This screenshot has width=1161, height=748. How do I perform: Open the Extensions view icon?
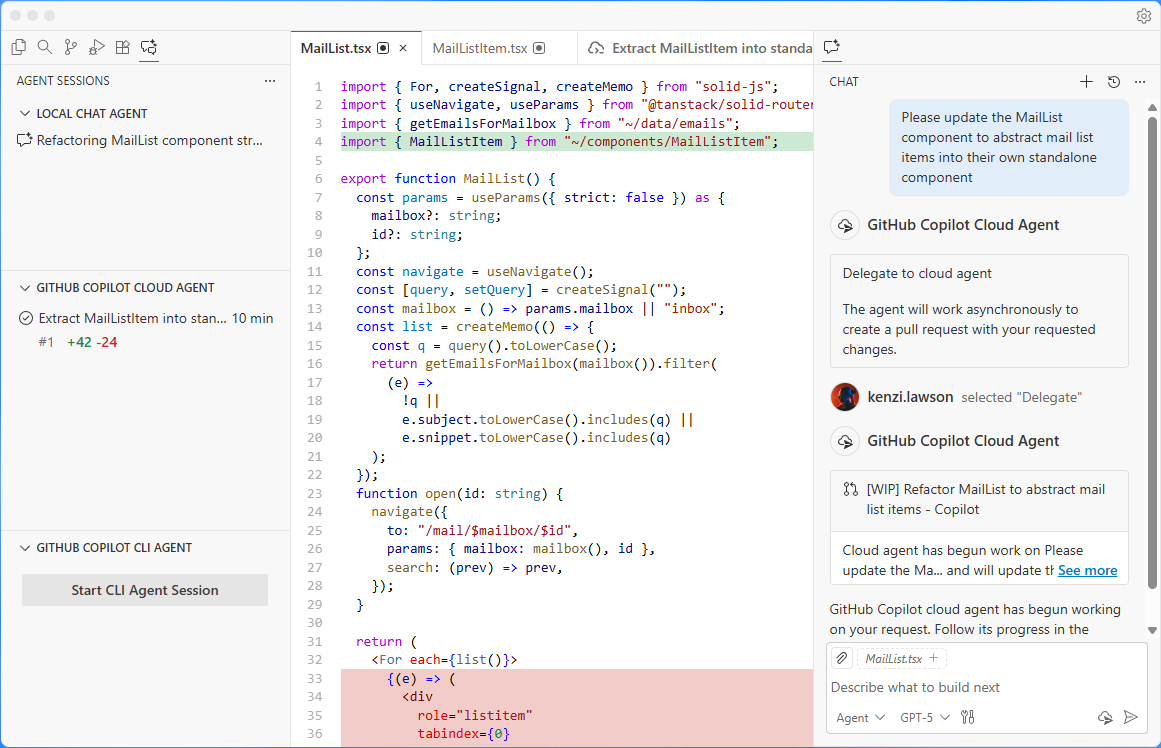pos(123,47)
